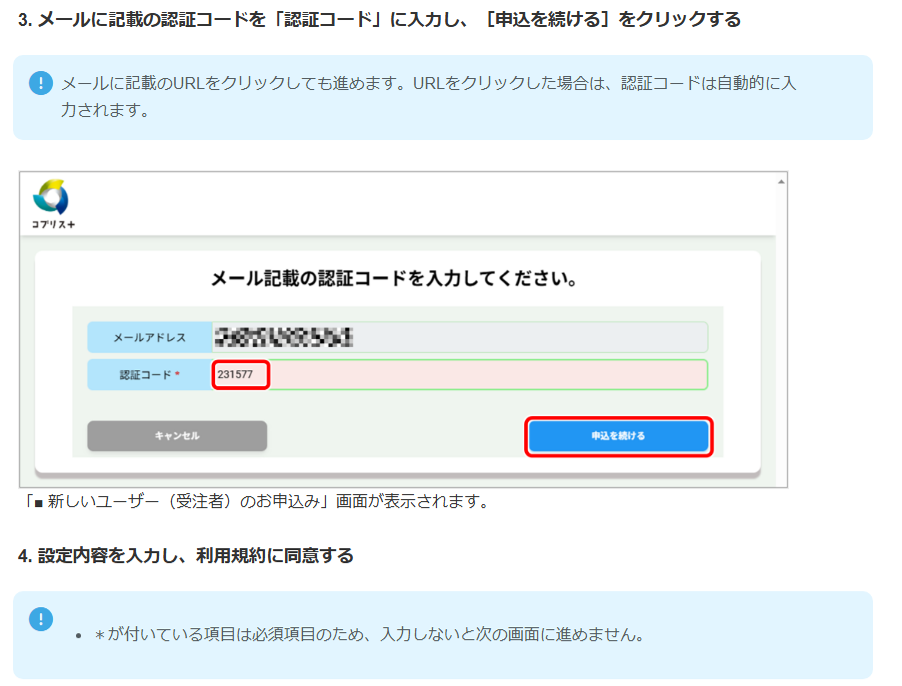902x686 pixels.
Task: Select the メールアドレス label cell
Action: click(149, 337)
